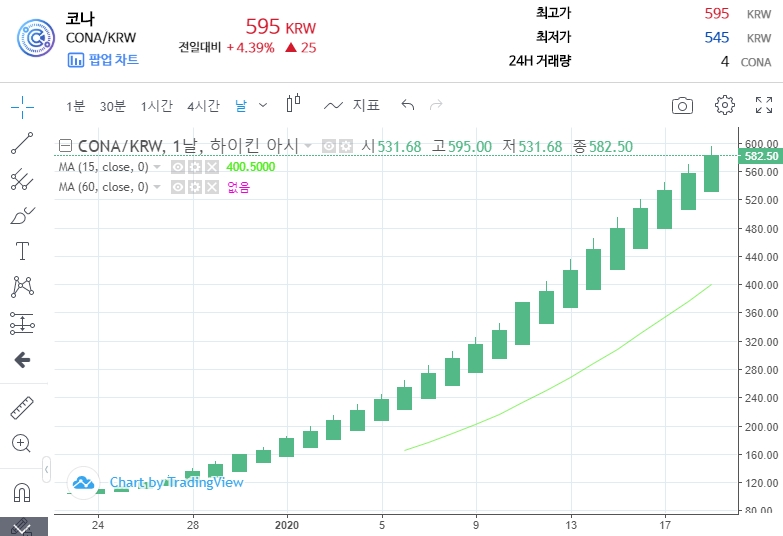The width and height of the screenshot is (783, 536).
Task: Remove the MA 60 indicator
Action: (x=211, y=187)
